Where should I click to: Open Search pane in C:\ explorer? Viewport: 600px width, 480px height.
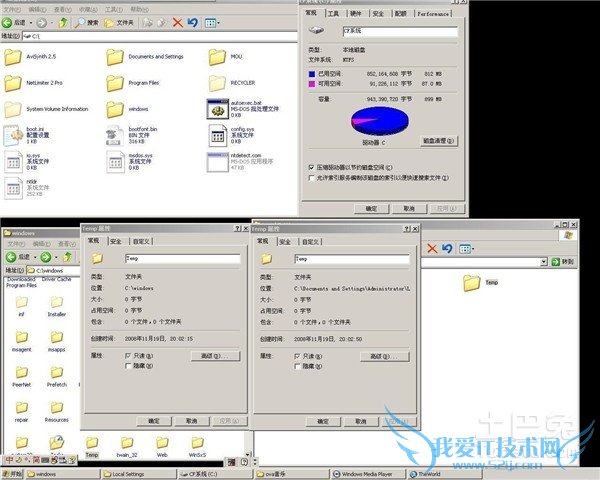[x=86, y=23]
